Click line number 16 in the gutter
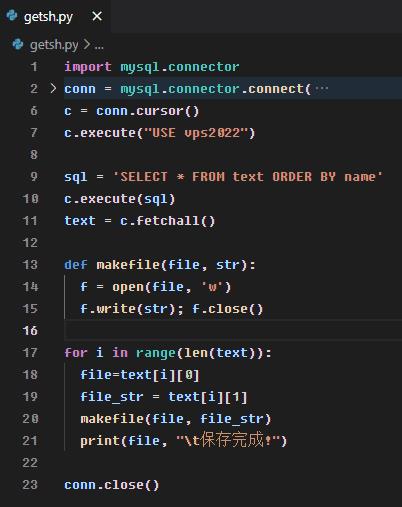Screen dimensions: 402x507 (30, 331)
